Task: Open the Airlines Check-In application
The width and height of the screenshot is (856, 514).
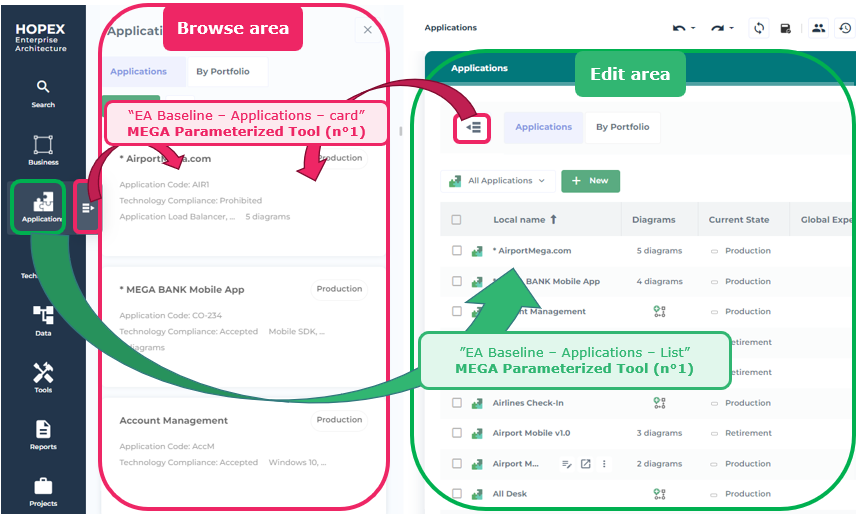Action: pos(528,403)
